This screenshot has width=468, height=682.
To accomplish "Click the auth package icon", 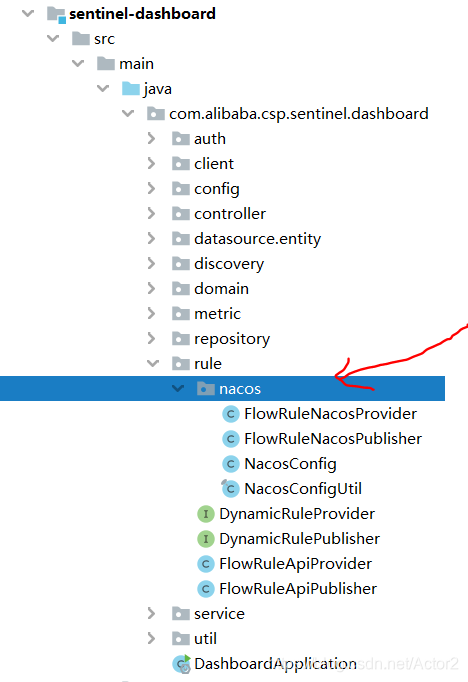I will pyautogui.click(x=181, y=139).
